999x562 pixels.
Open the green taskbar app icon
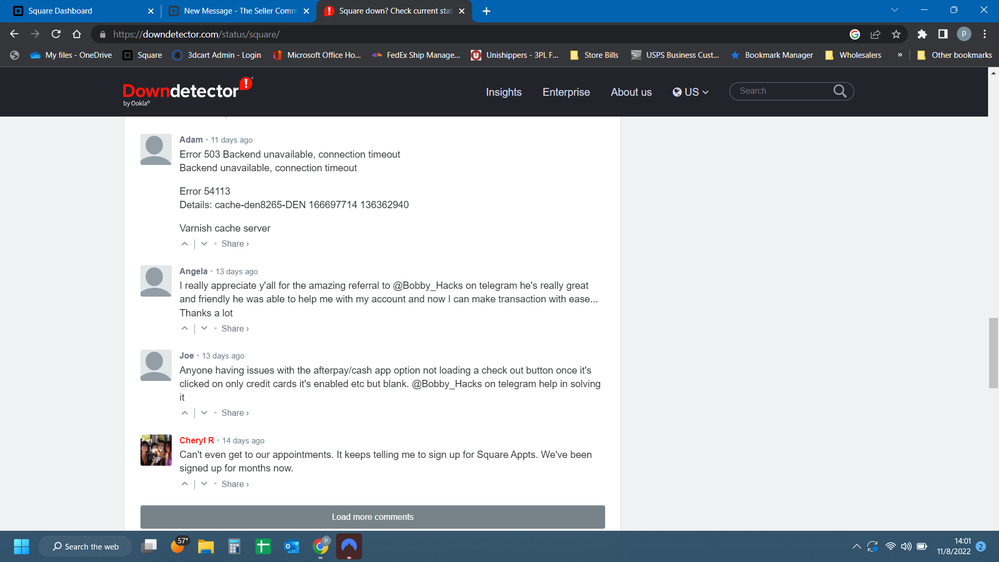tap(263, 546)
